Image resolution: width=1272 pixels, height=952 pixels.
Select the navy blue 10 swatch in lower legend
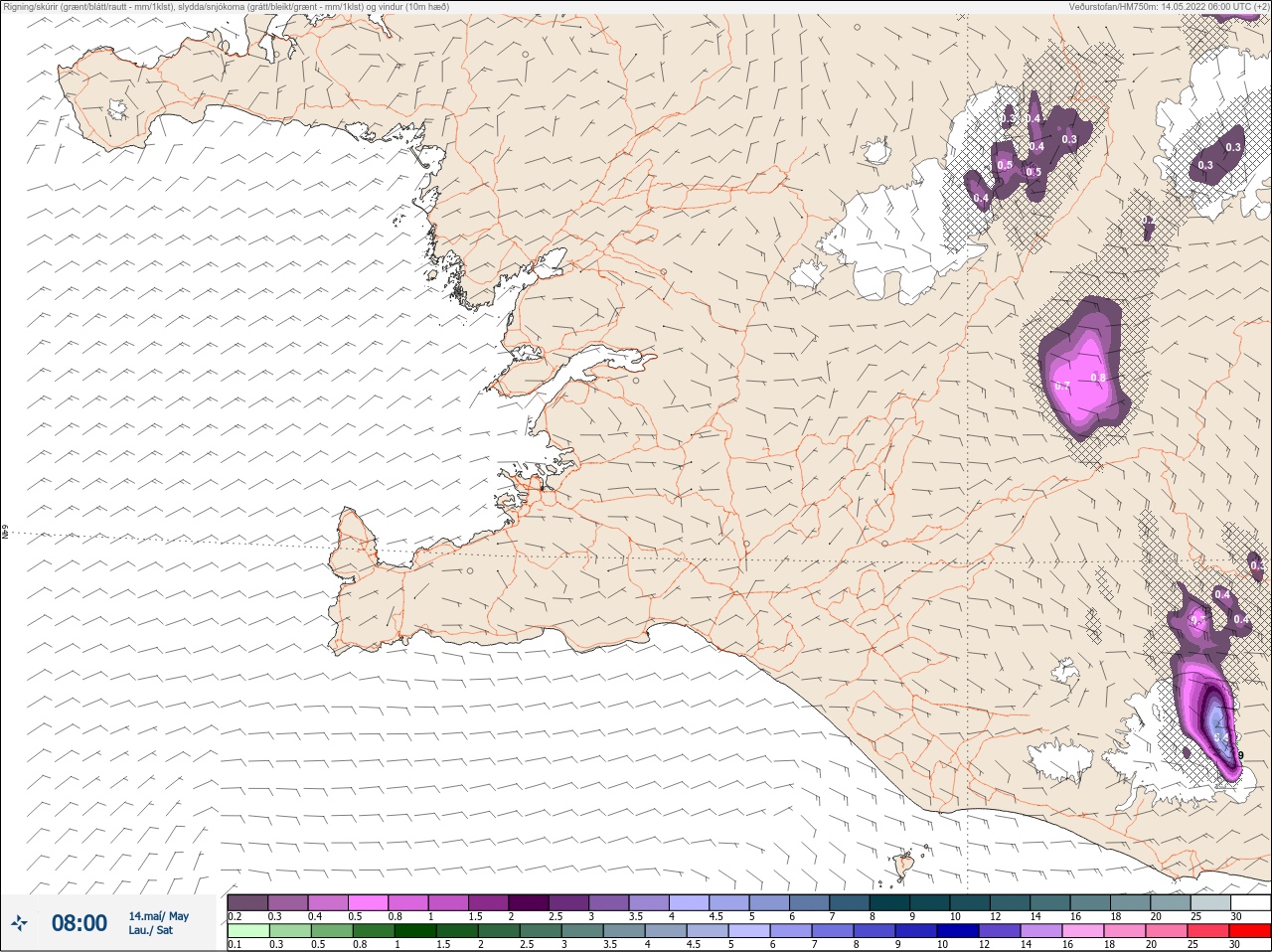(957, 931)
